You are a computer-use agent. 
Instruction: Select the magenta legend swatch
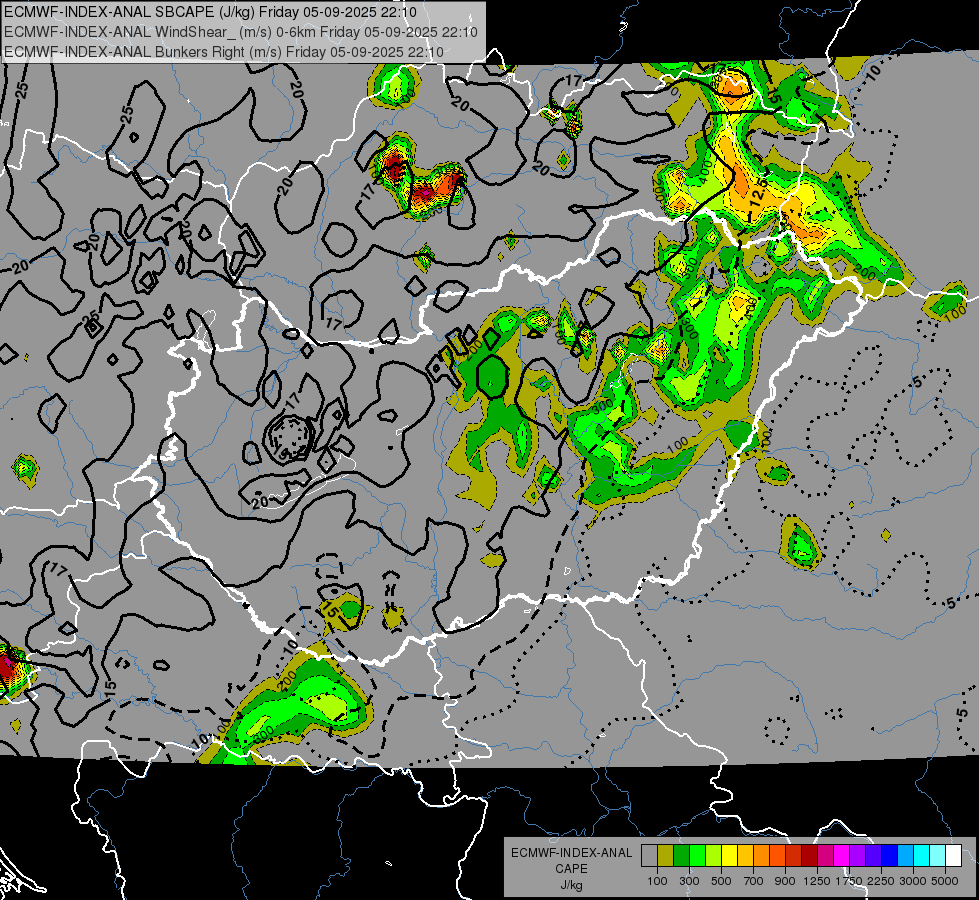[842, 856]
